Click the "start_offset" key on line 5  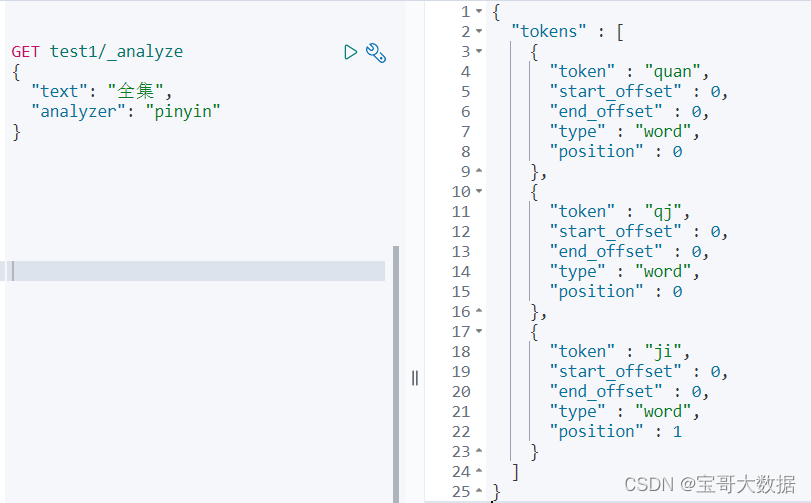[615, 92]
